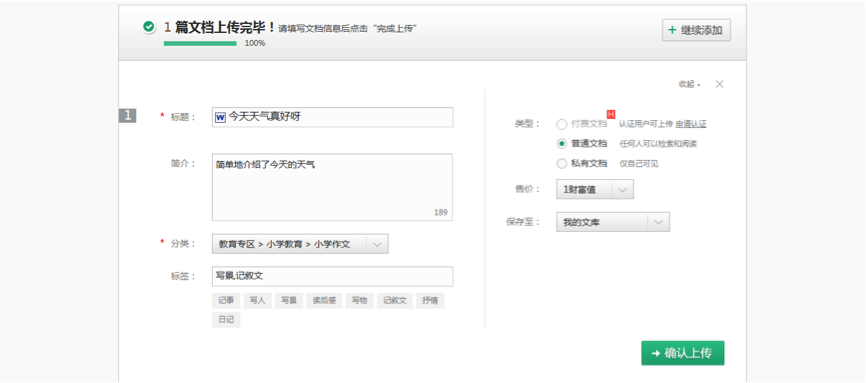Close the document info panel with X

point(719,84)
